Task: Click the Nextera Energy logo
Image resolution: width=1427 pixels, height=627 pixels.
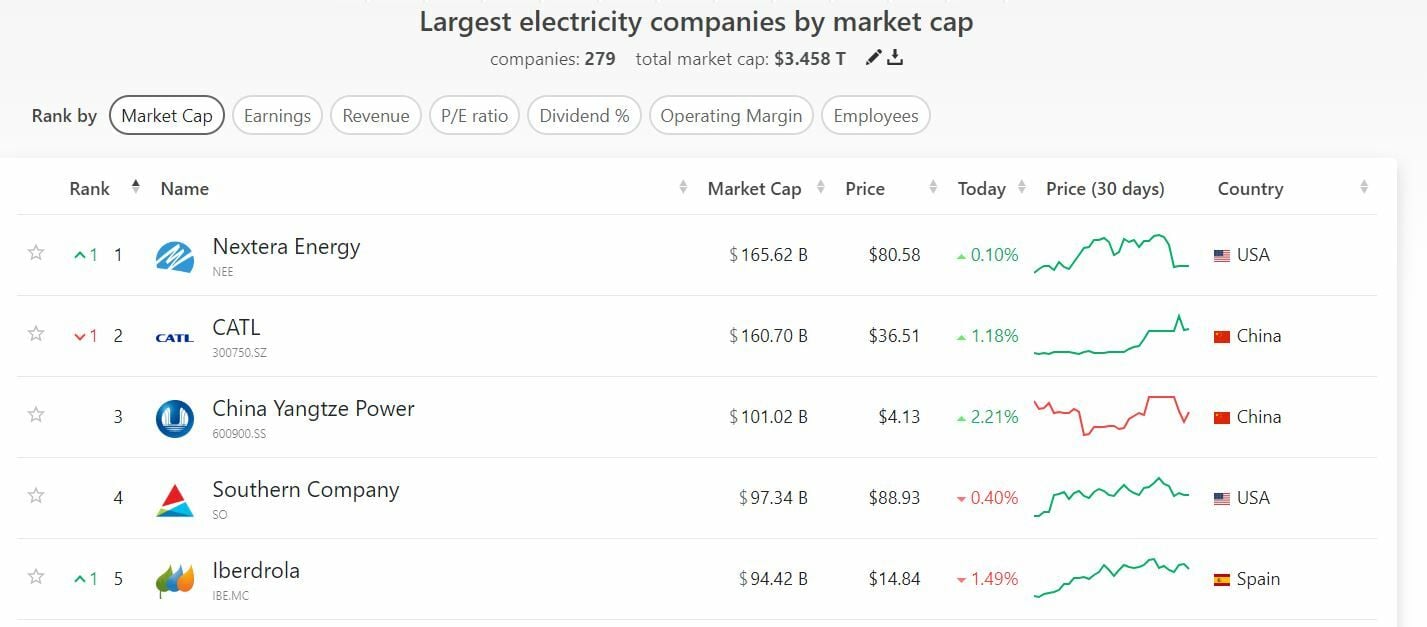Action: (175, 256)
